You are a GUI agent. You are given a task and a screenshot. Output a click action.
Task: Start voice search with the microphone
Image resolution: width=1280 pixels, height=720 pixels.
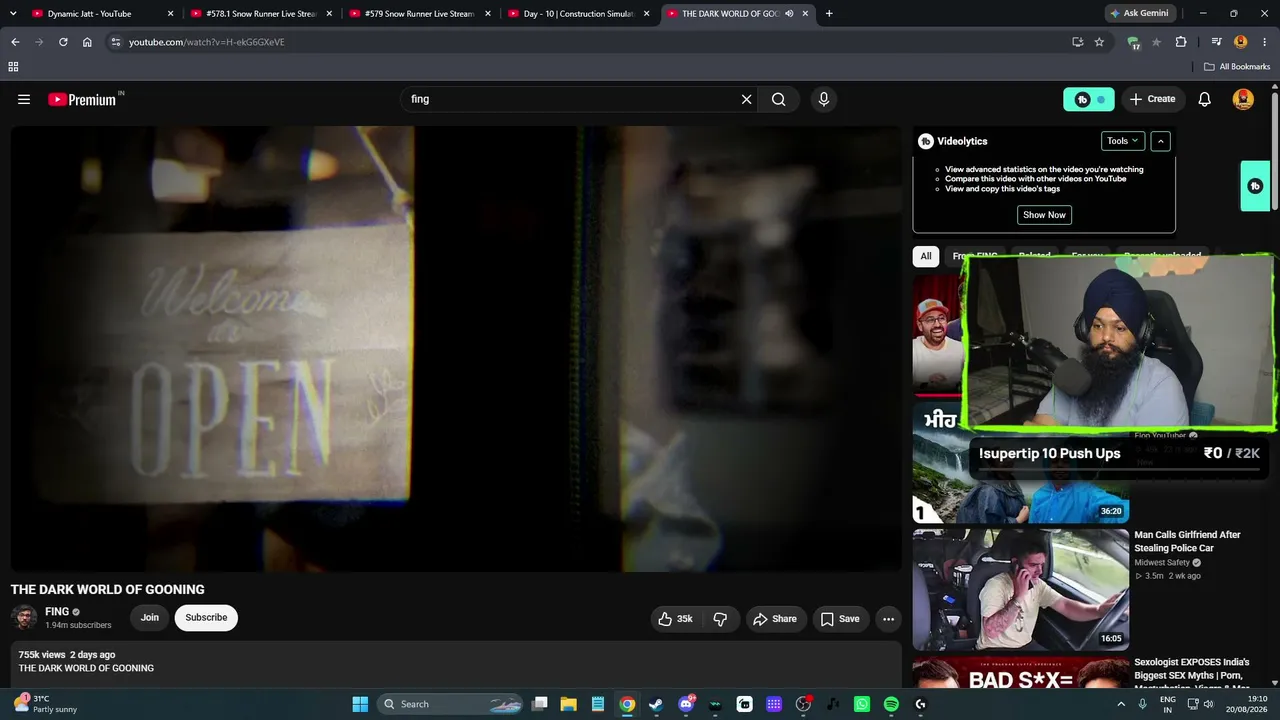[824, 99]
